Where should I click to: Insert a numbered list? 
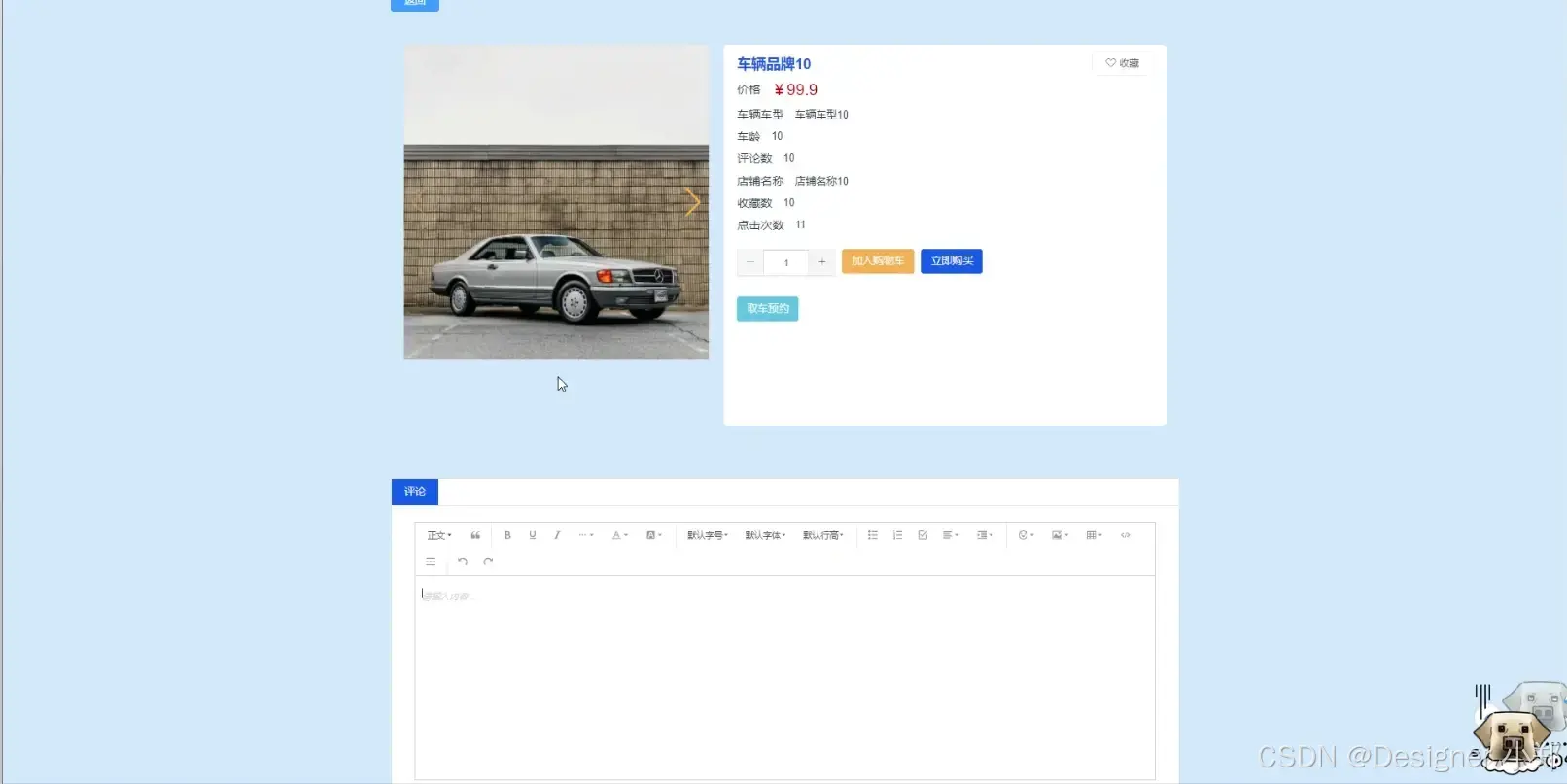(897, 535)
